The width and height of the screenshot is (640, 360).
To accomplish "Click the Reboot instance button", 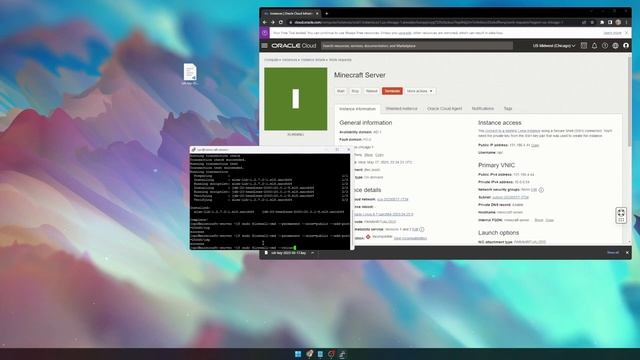I will point(371,91).
